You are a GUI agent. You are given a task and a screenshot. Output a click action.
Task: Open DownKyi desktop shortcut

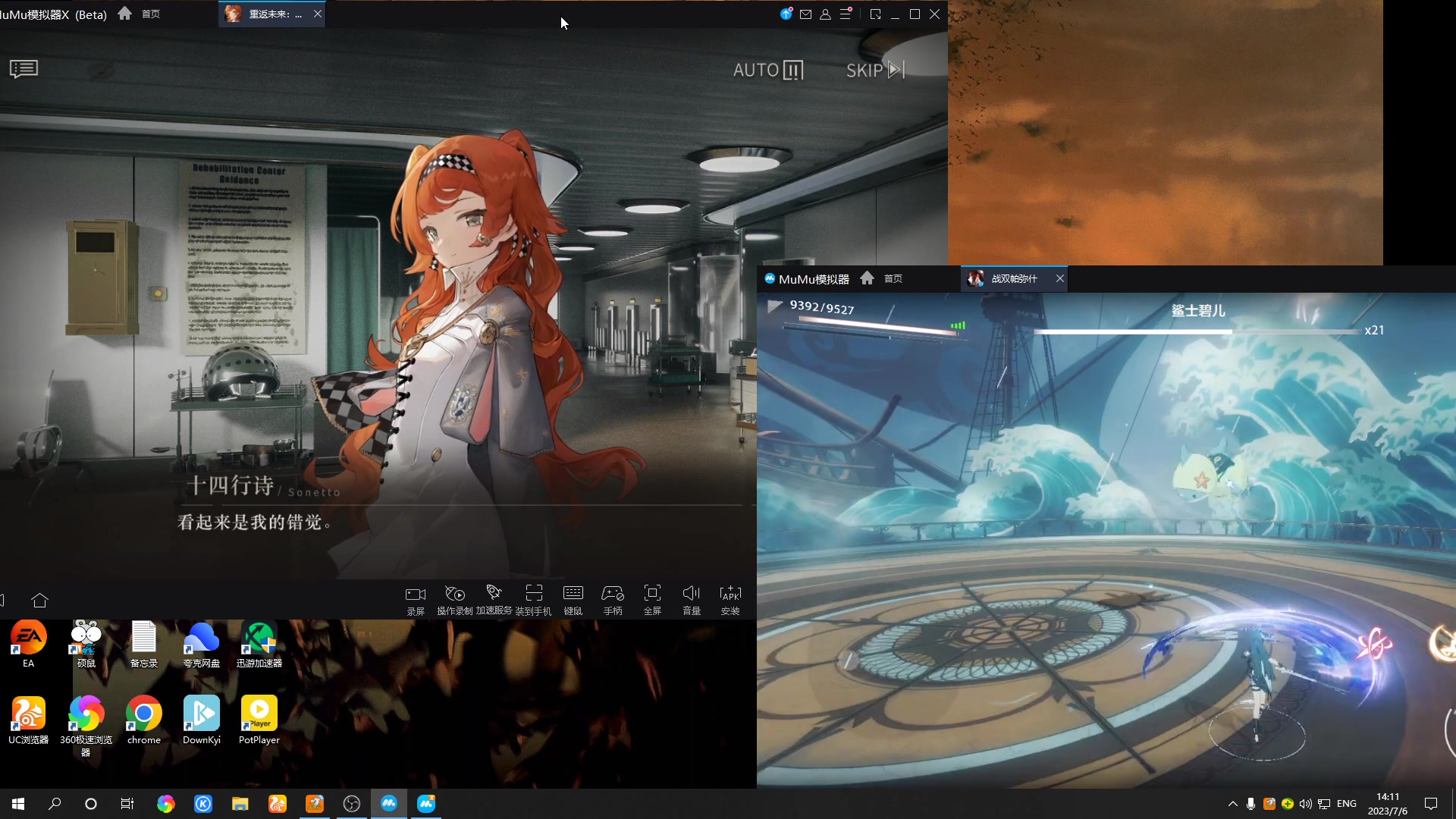[x=202, y=720]
